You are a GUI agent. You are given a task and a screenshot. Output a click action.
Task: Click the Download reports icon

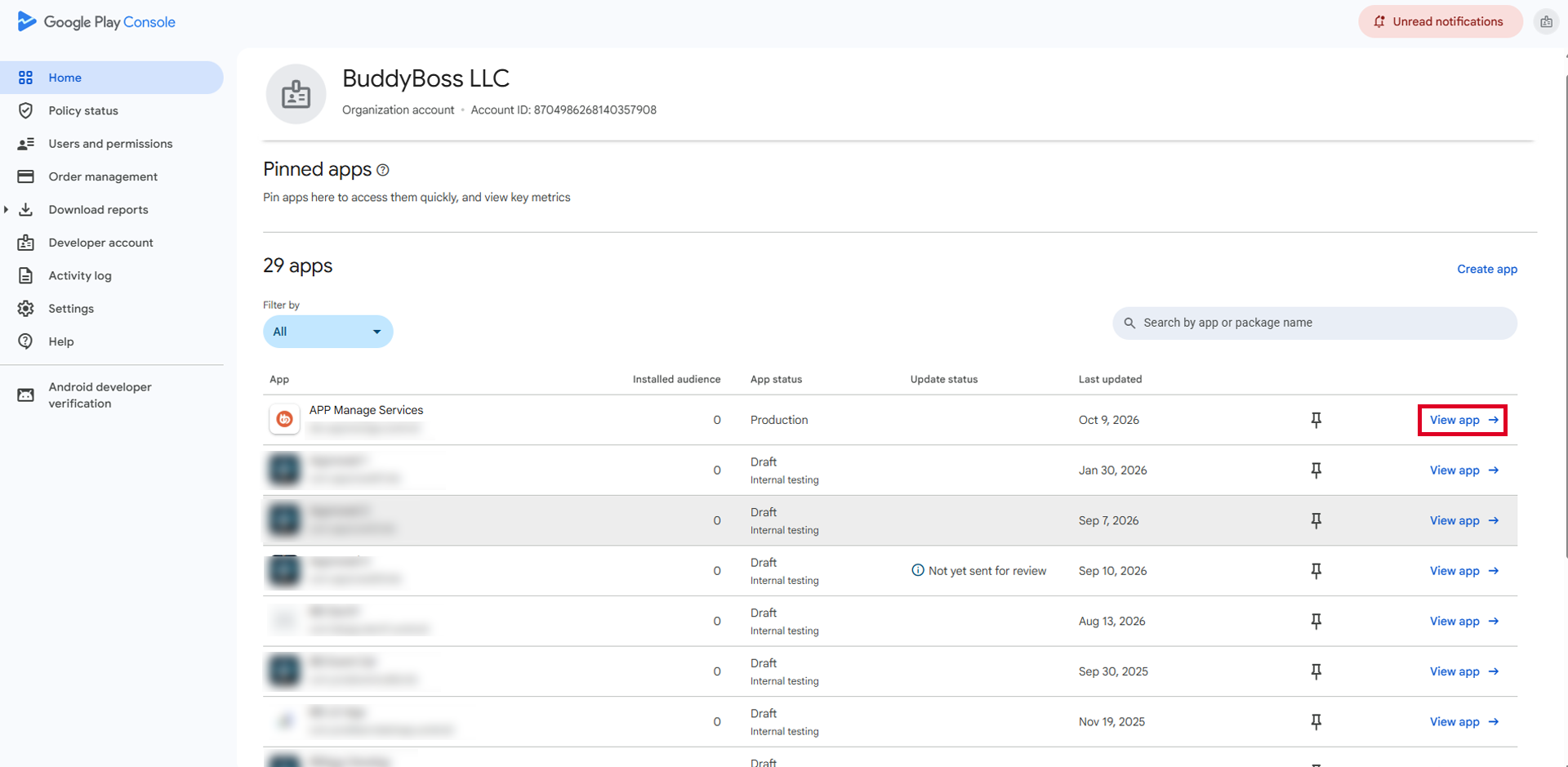pyautogui.click(x=26, y=210)
